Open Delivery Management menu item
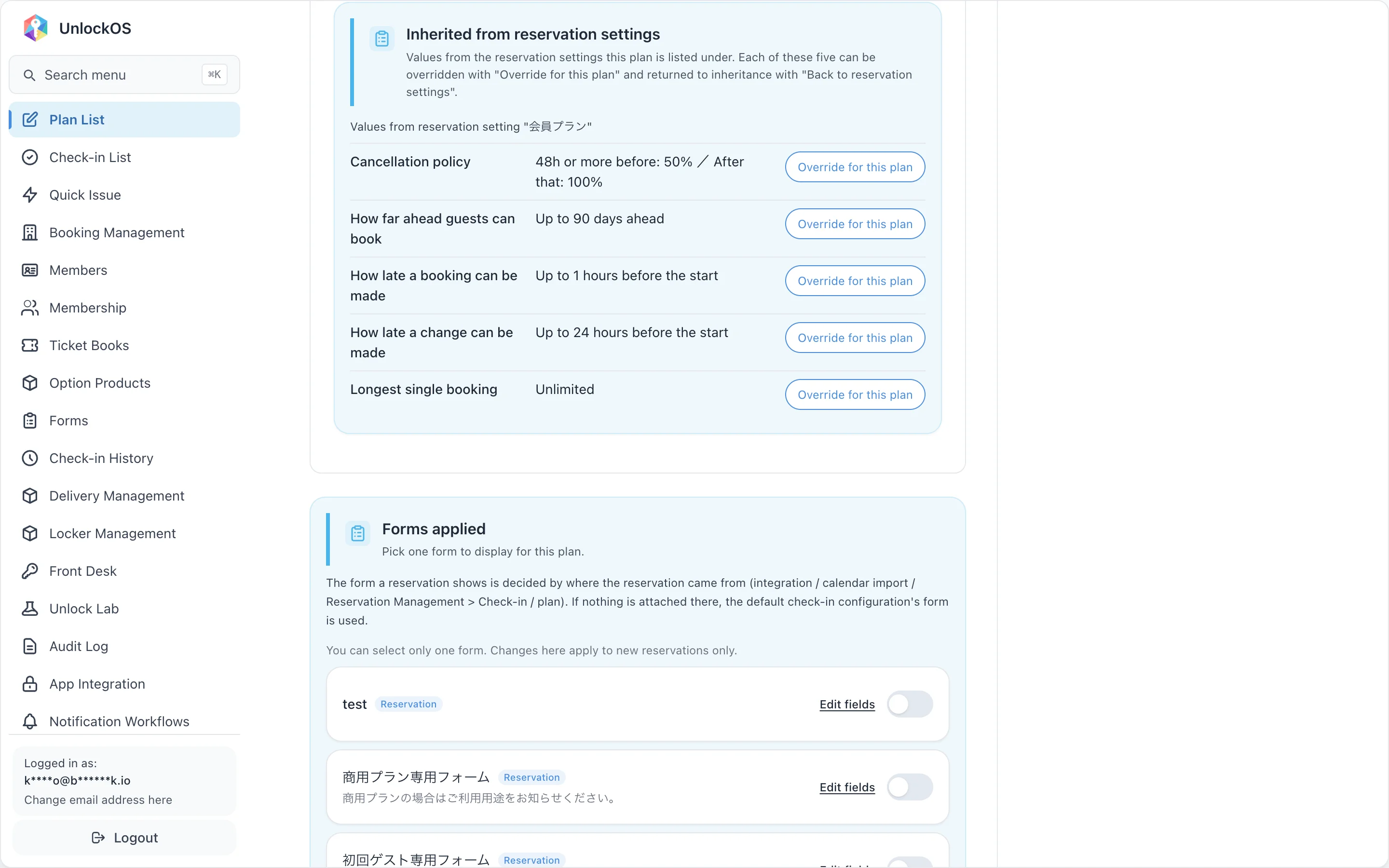Screen dimensions: 1389x868 [x=124, y=495]
